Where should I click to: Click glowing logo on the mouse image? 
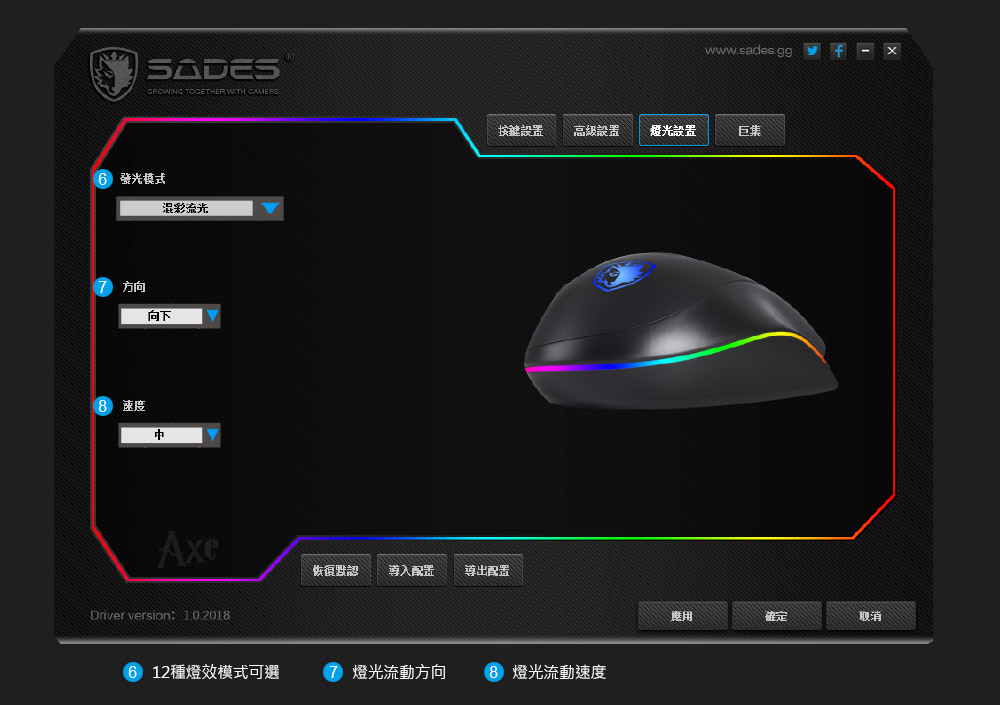[623, 276]
